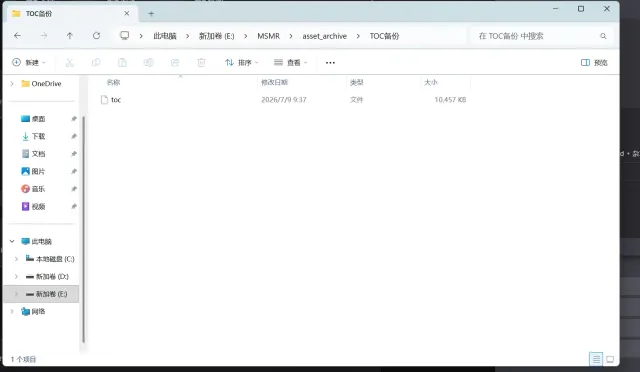
Task: Close the TOC备份 tab
Action: click(127, 13)
